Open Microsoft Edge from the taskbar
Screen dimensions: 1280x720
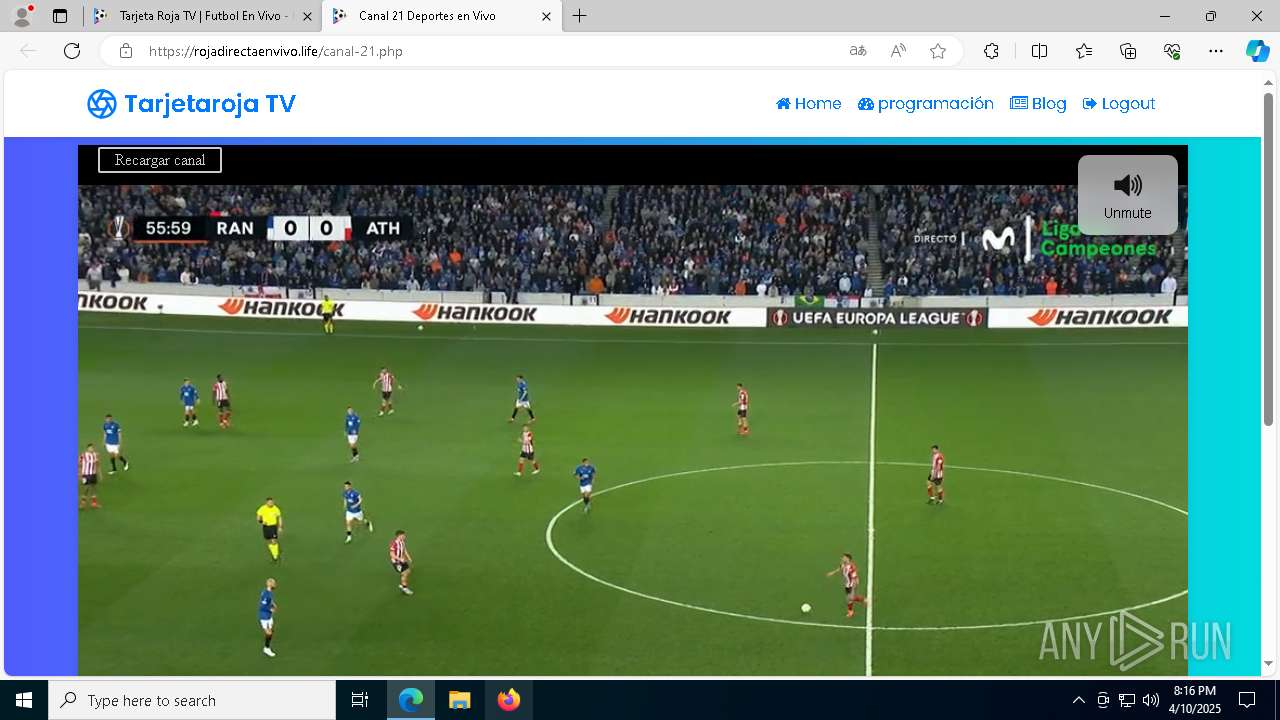(x=411, y=700)
